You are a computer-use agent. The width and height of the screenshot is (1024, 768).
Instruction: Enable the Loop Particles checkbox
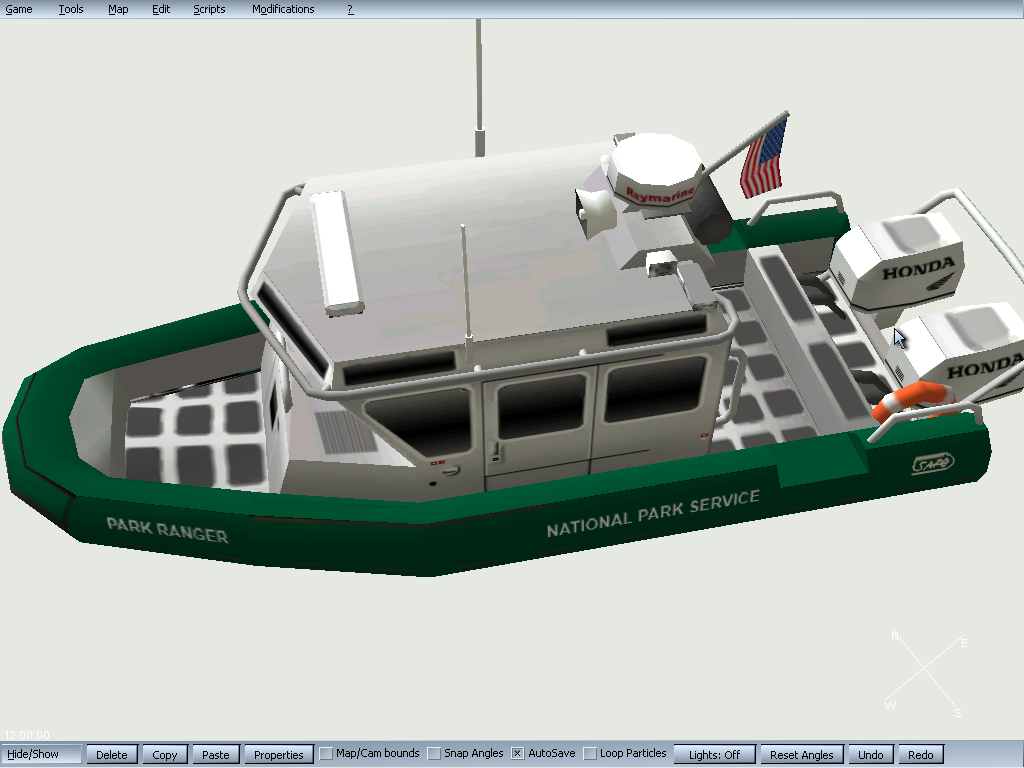click(x=590, y=754)
